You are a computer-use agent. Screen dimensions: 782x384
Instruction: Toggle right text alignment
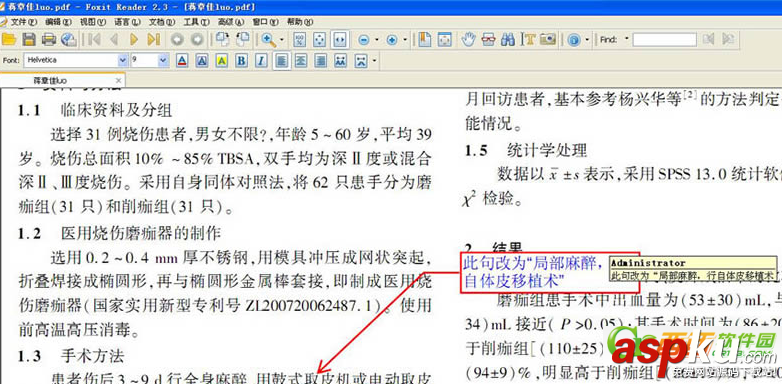pos(321,61)
